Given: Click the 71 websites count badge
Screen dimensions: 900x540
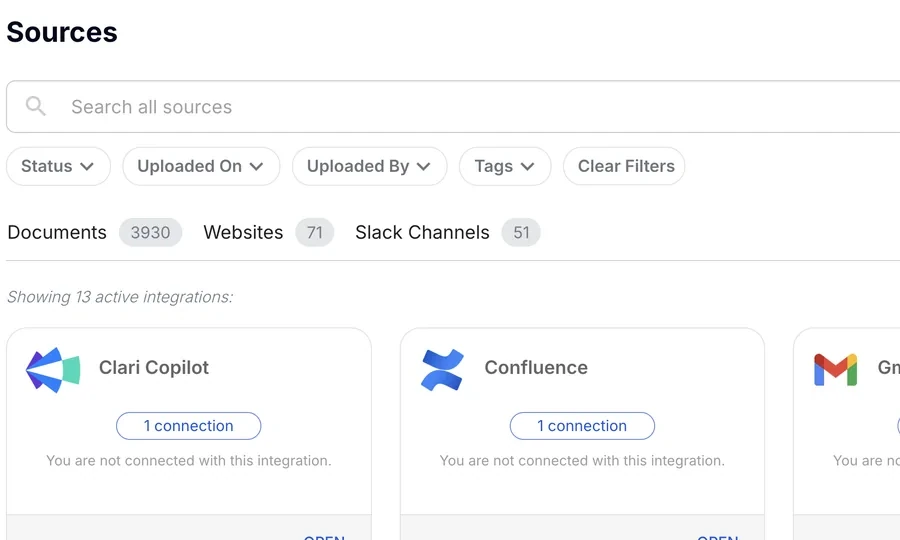Looking at the screenshot, I should [x=315, y=232].
